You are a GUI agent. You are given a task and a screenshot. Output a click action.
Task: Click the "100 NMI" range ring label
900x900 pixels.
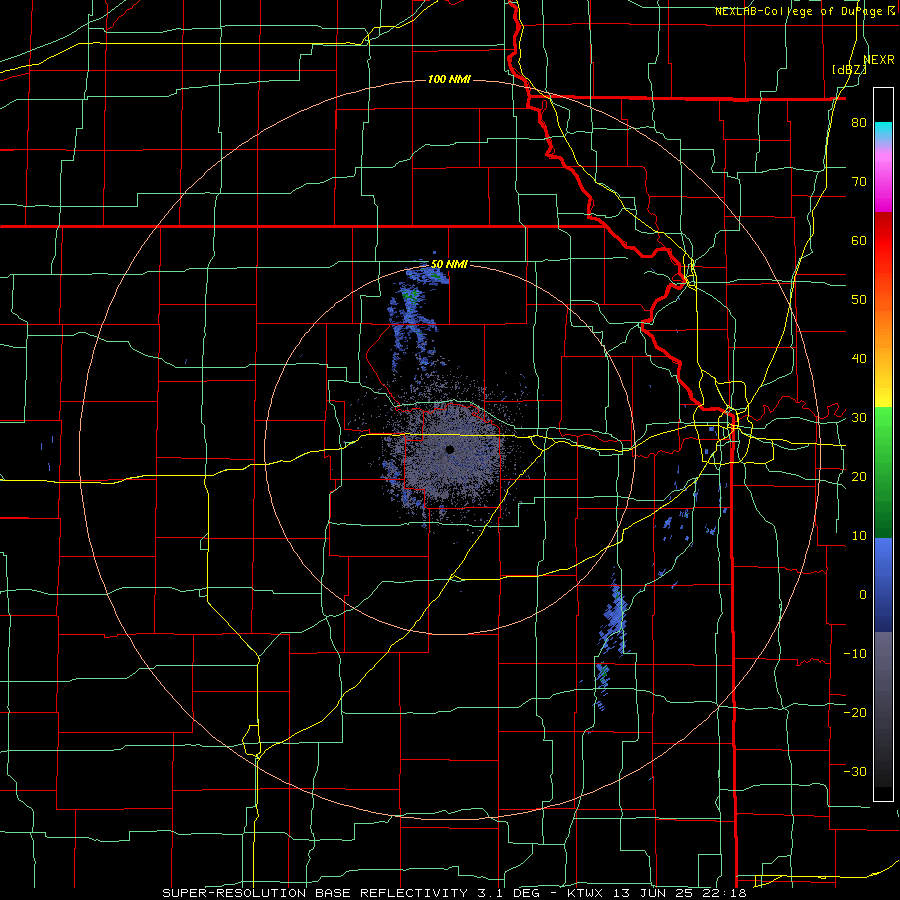(x=449, y=79)
